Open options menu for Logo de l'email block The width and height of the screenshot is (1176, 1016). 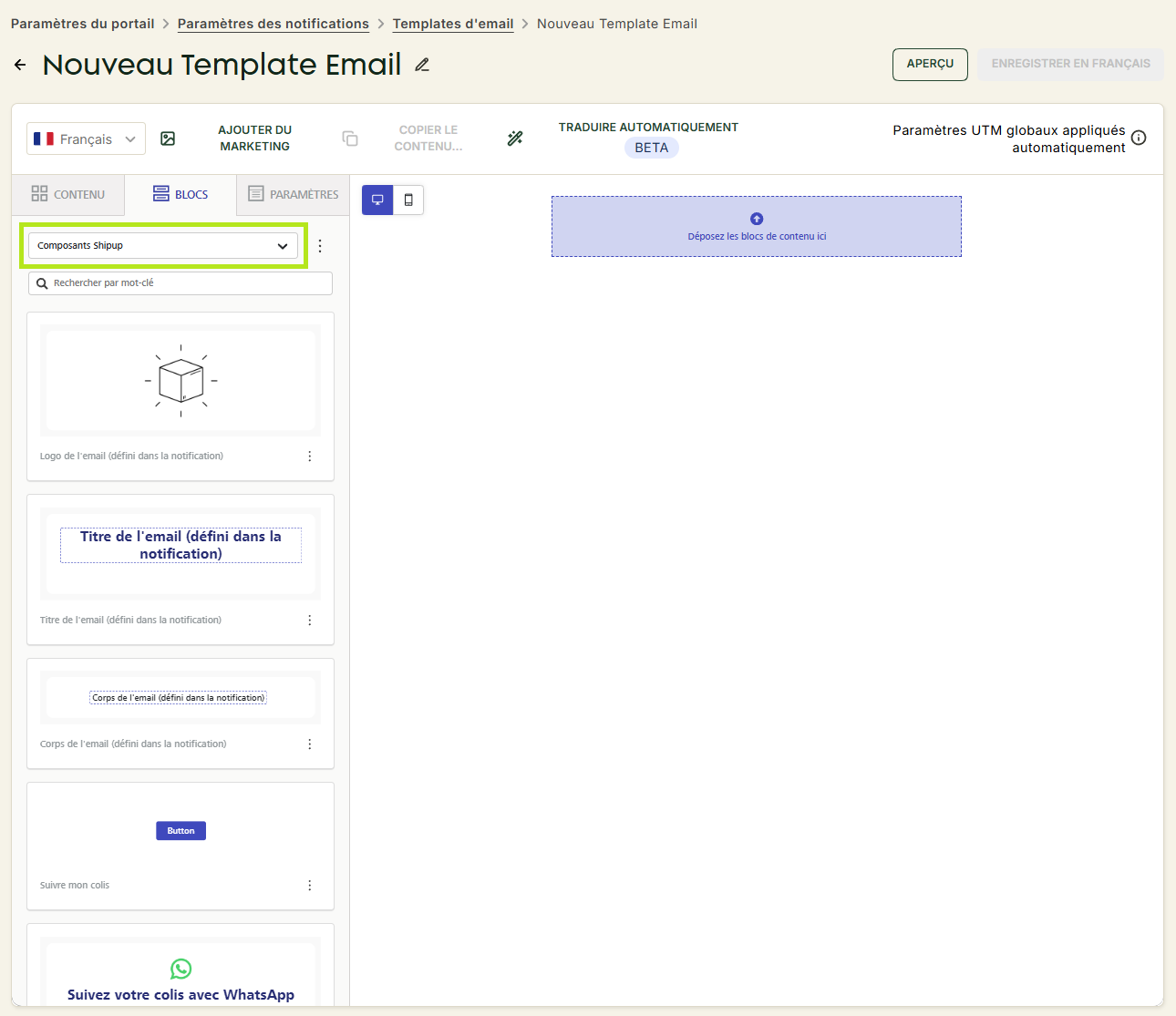[310, 457]
